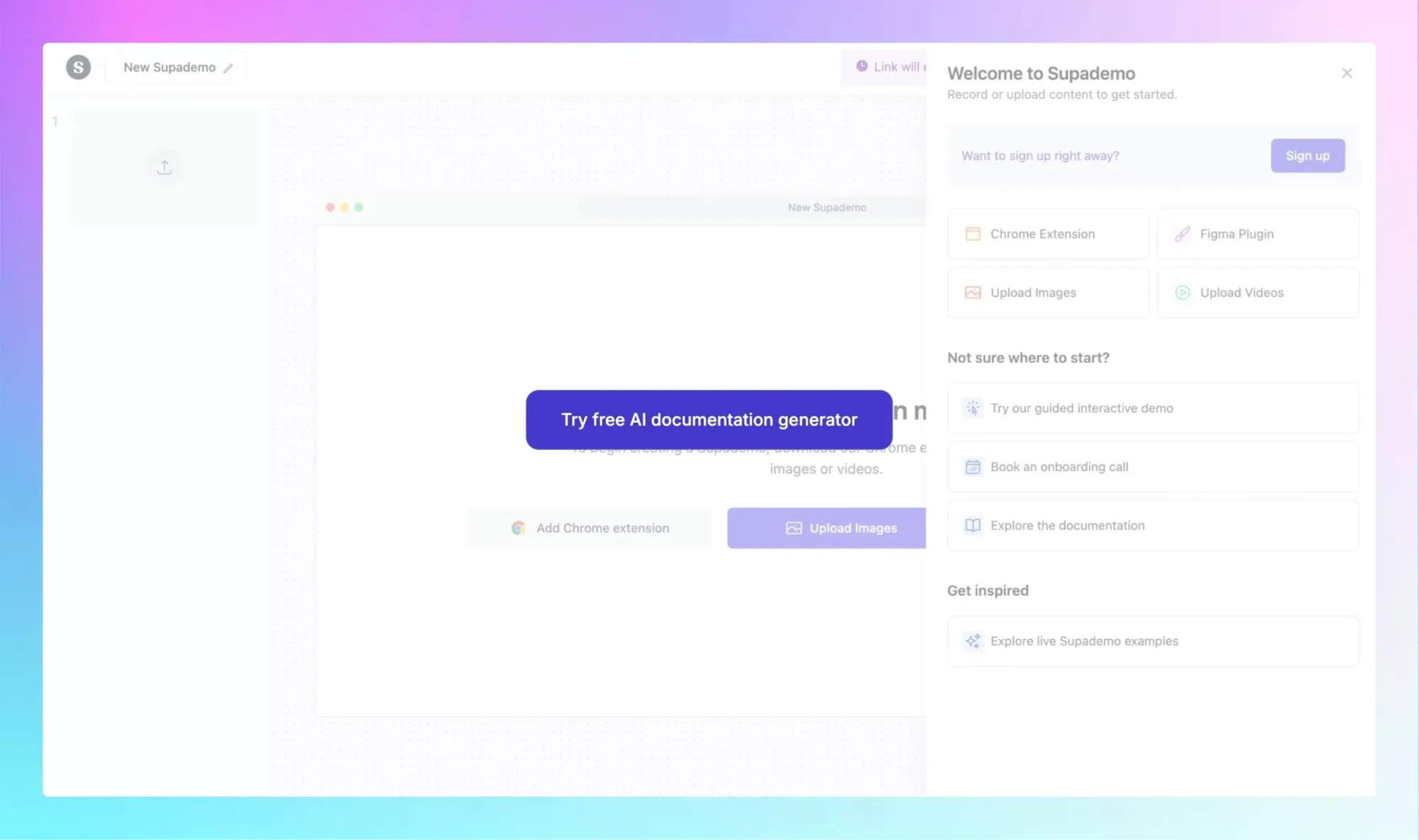1419x840 pixels.
Task: Click the clock icon next to Link will
Action: [861, 66]
